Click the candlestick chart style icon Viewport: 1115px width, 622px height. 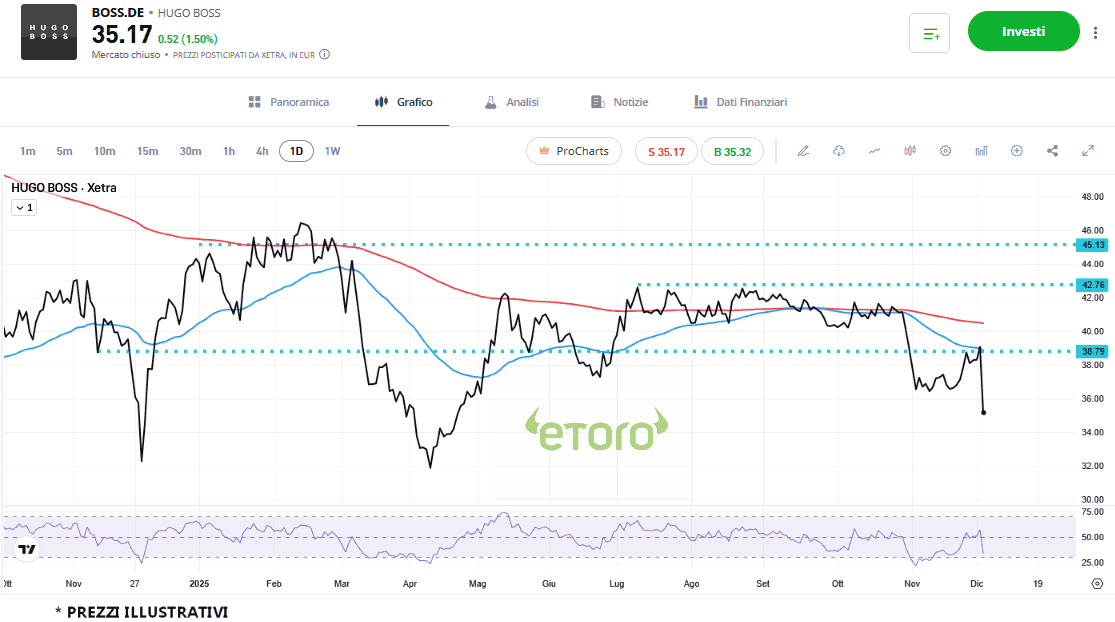coord(910,151)
